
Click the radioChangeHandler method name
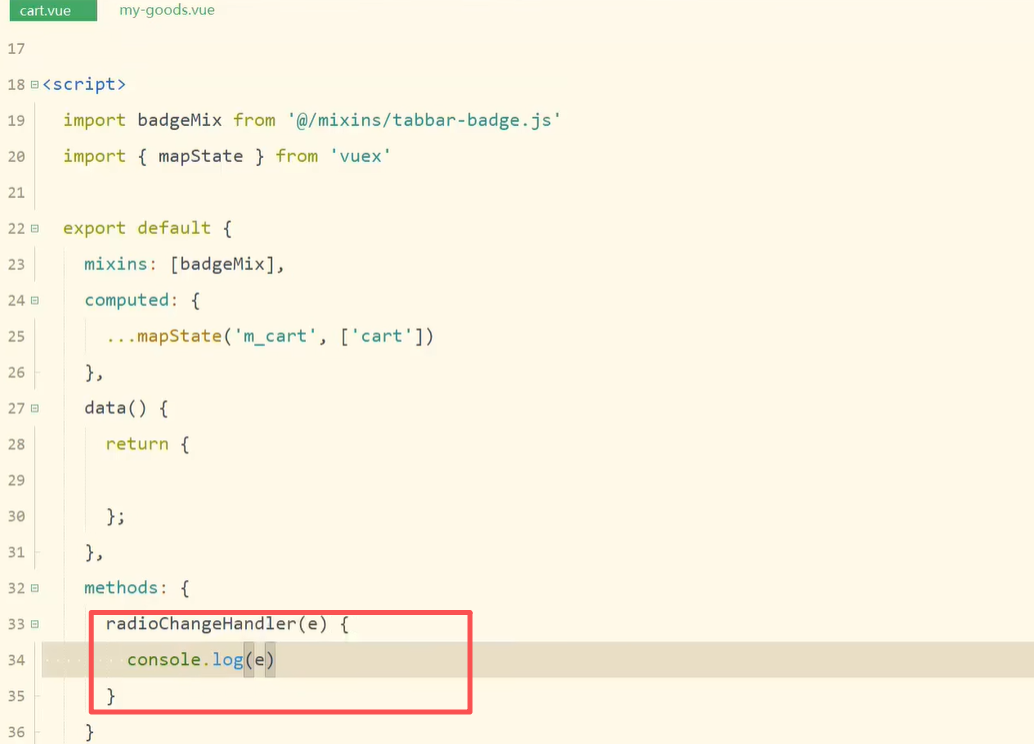[x=201, y=624]
